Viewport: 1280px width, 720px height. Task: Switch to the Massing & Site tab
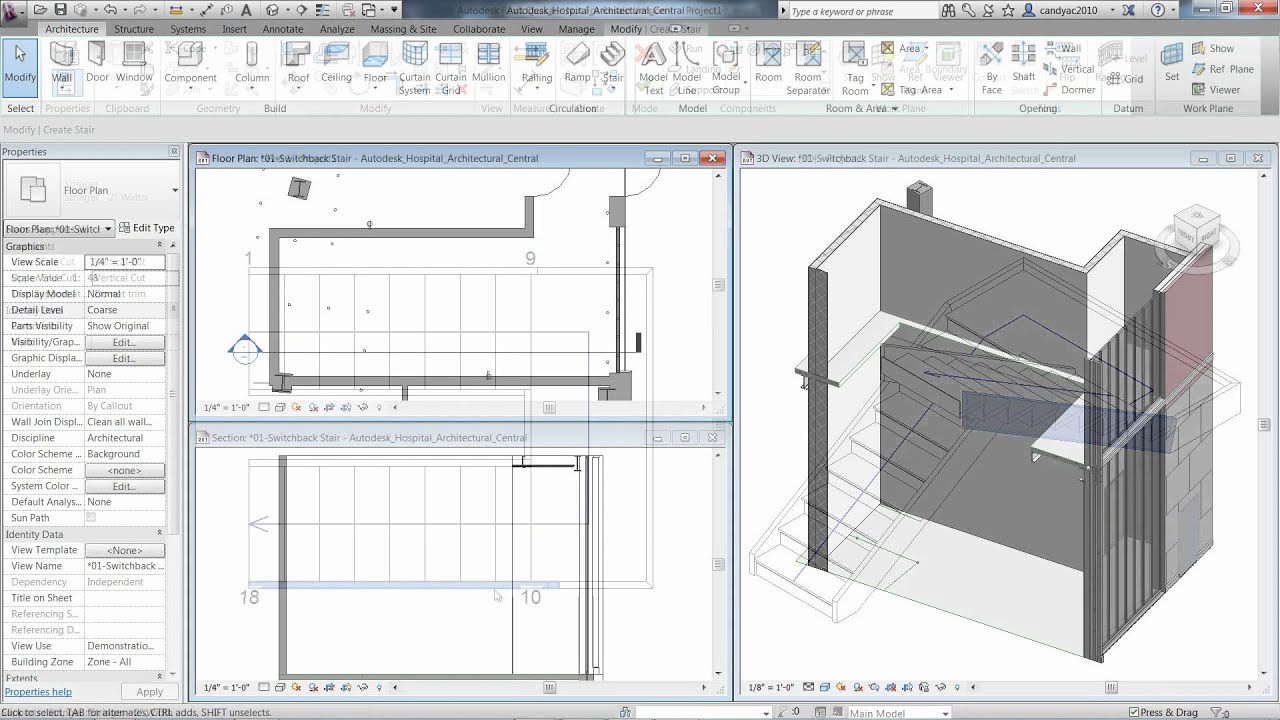tap(403, 29)
